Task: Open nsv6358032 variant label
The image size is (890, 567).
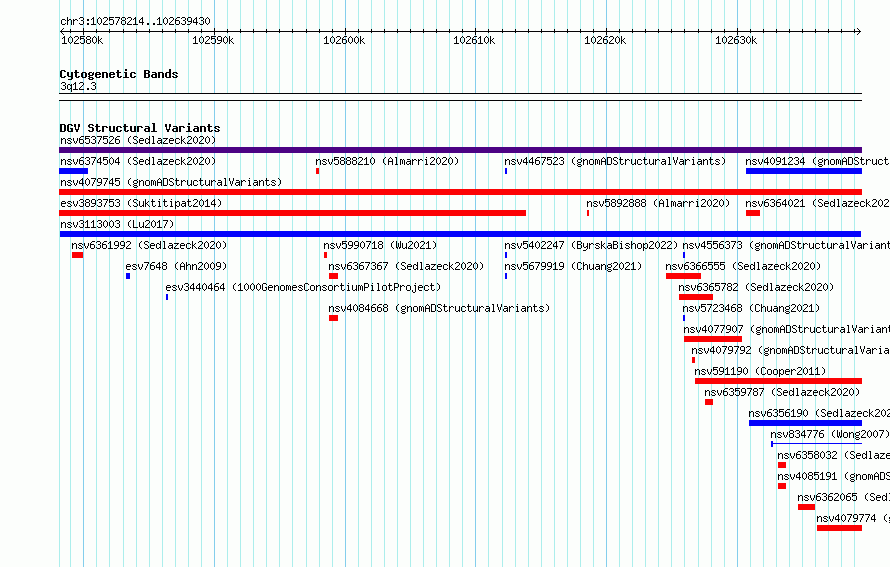Action: pyautogui.click(x=833, y=455)
